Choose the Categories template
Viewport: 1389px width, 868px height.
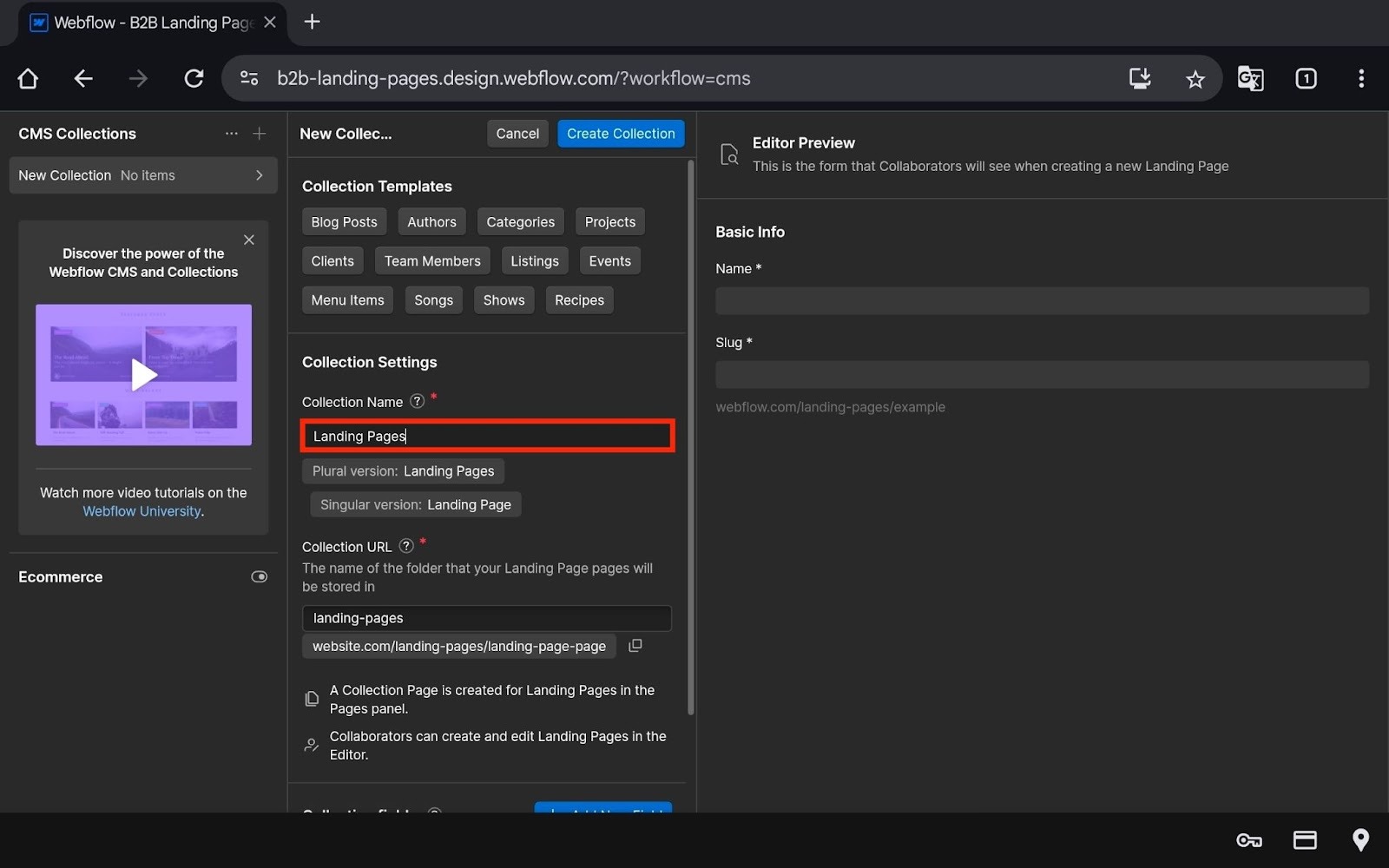coord(520,222)
